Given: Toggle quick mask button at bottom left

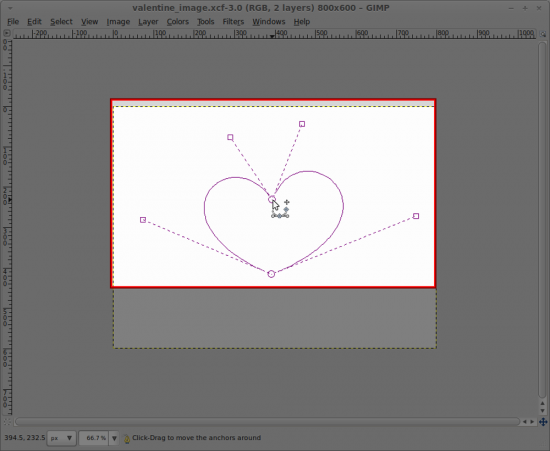Looking at the screenshot, I should click(7, 421).
